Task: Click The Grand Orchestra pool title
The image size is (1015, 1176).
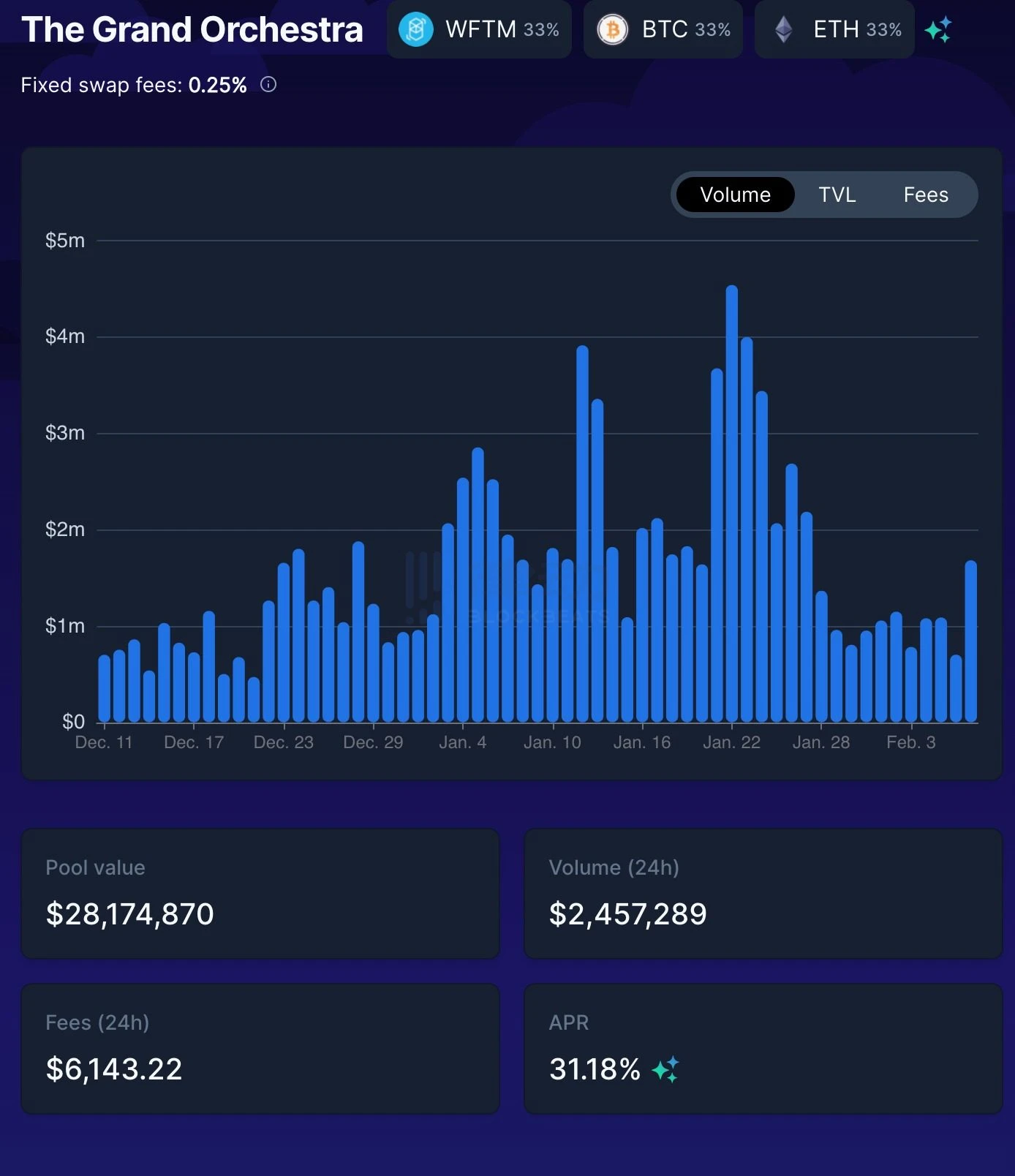Action: [192, 30]
